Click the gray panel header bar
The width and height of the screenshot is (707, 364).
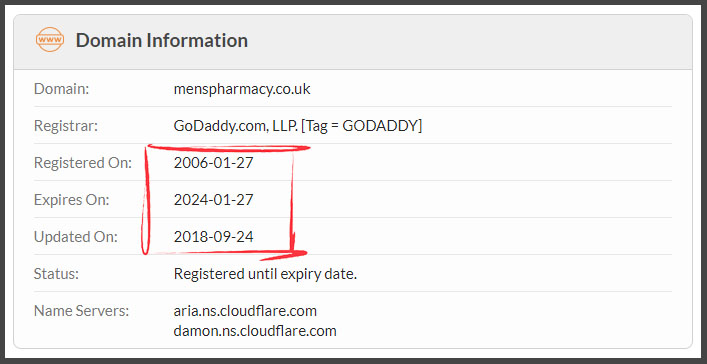353,42
